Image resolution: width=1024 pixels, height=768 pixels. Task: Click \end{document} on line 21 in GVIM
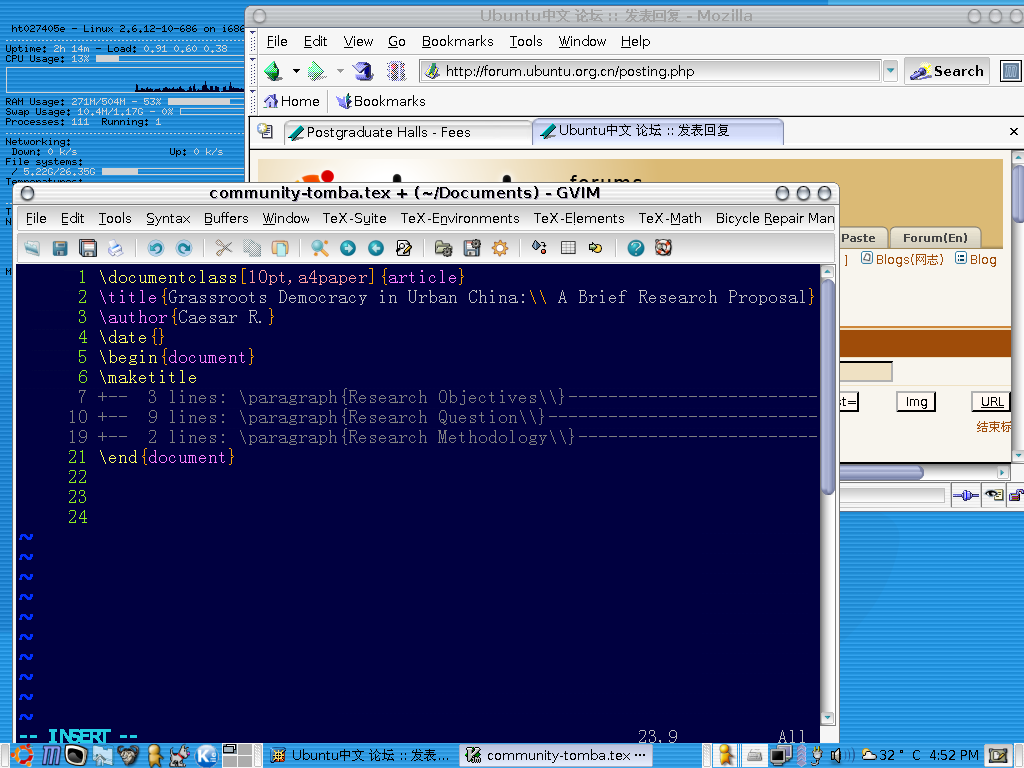167,457
